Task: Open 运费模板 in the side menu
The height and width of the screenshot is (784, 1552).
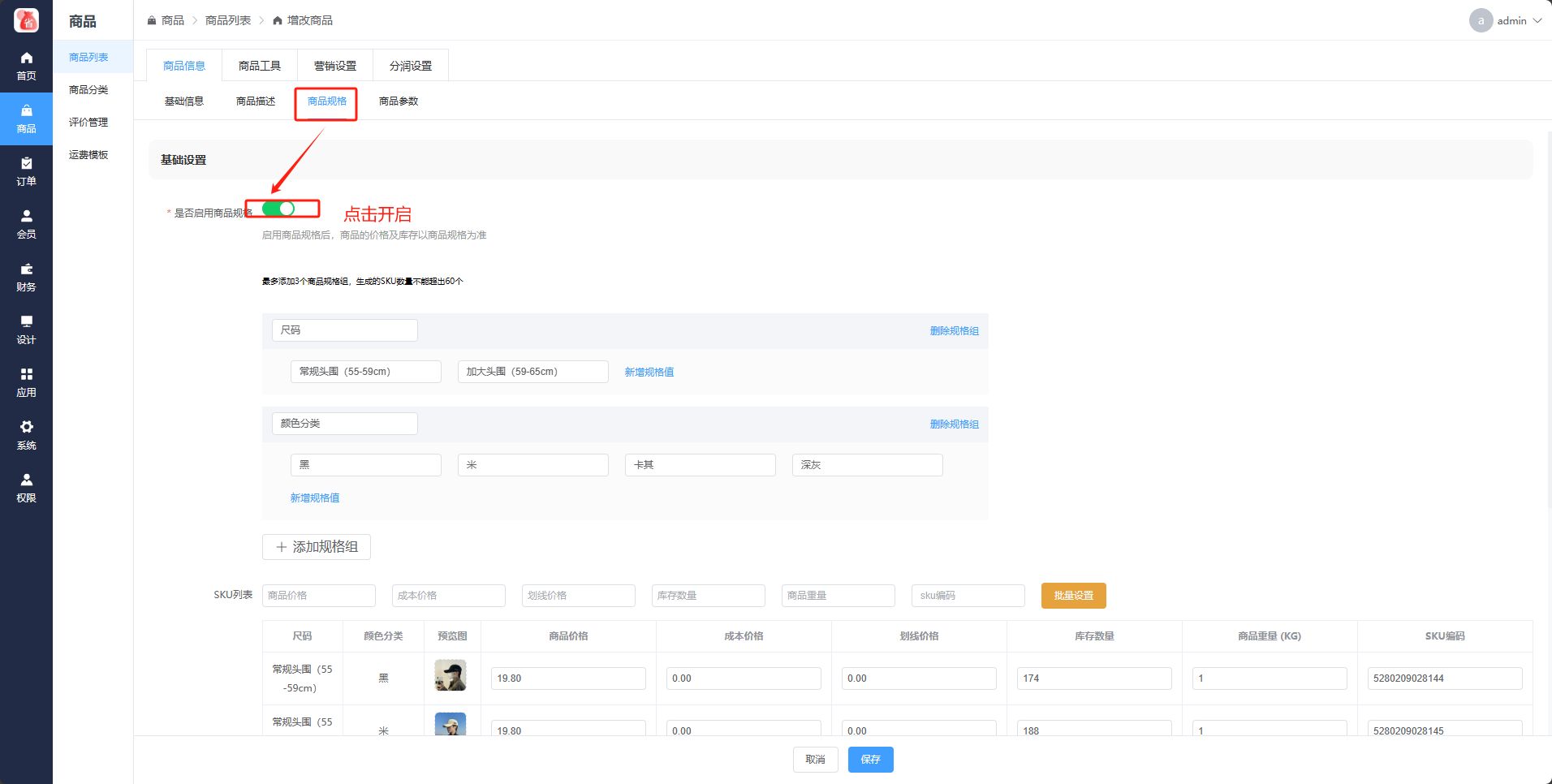Action: (88, 155)
